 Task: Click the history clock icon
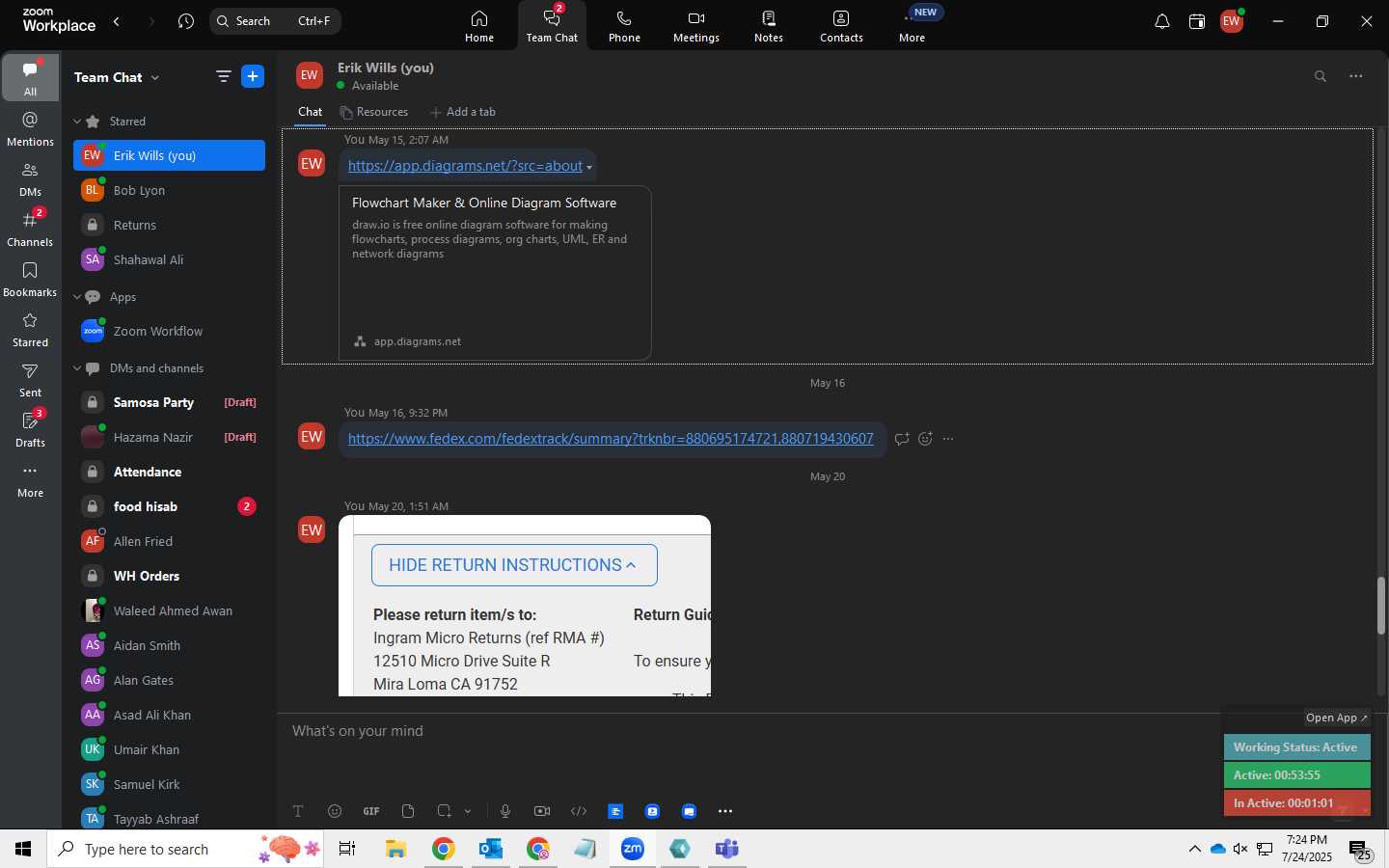(186, 21)
